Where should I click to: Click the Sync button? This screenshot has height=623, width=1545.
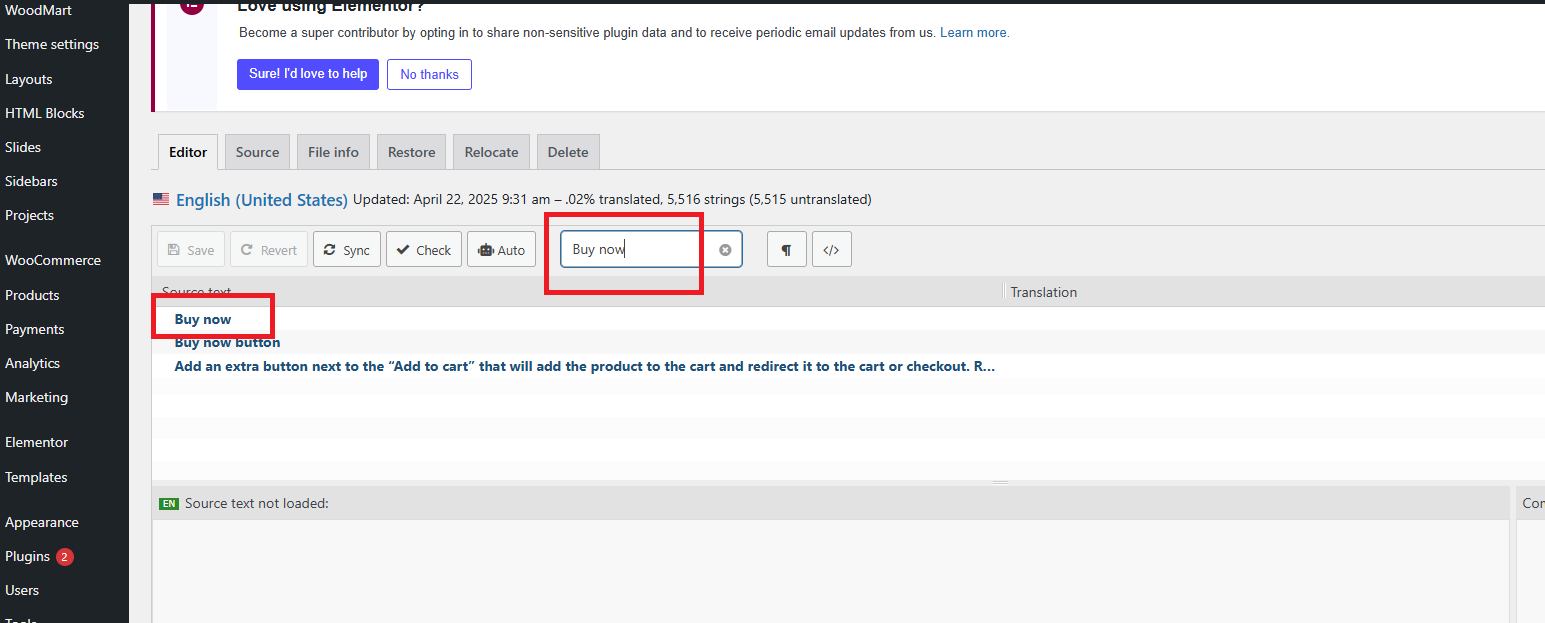click(346, 250)
